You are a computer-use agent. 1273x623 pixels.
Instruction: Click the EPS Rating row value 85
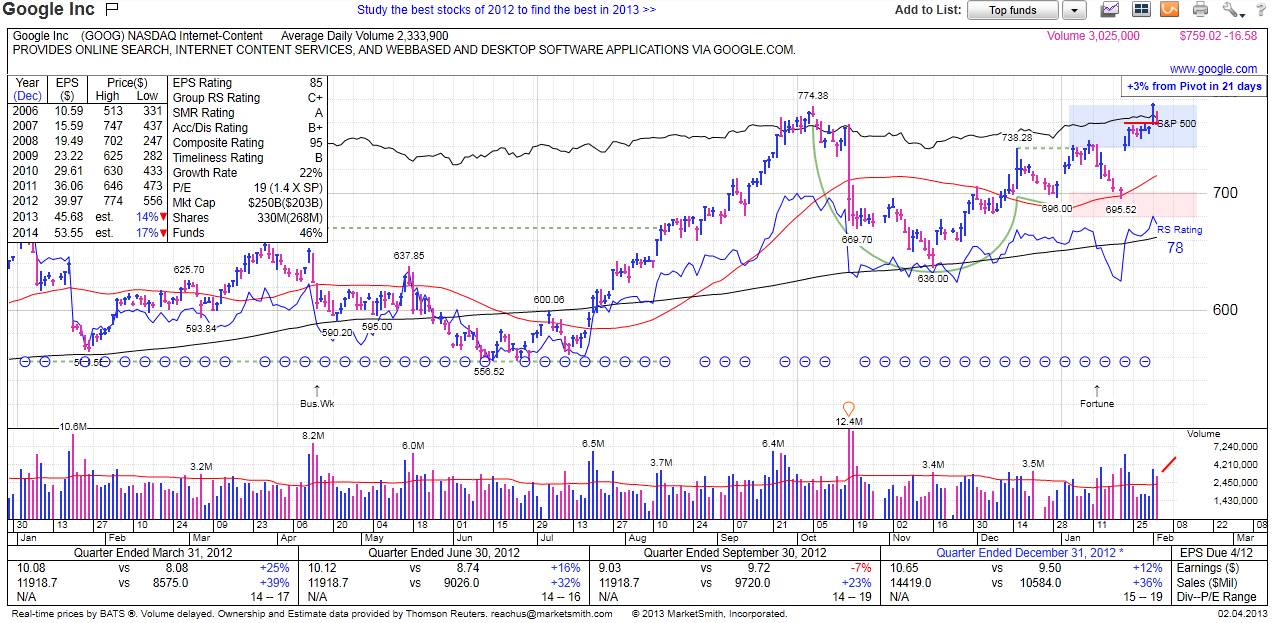(316, 83)
